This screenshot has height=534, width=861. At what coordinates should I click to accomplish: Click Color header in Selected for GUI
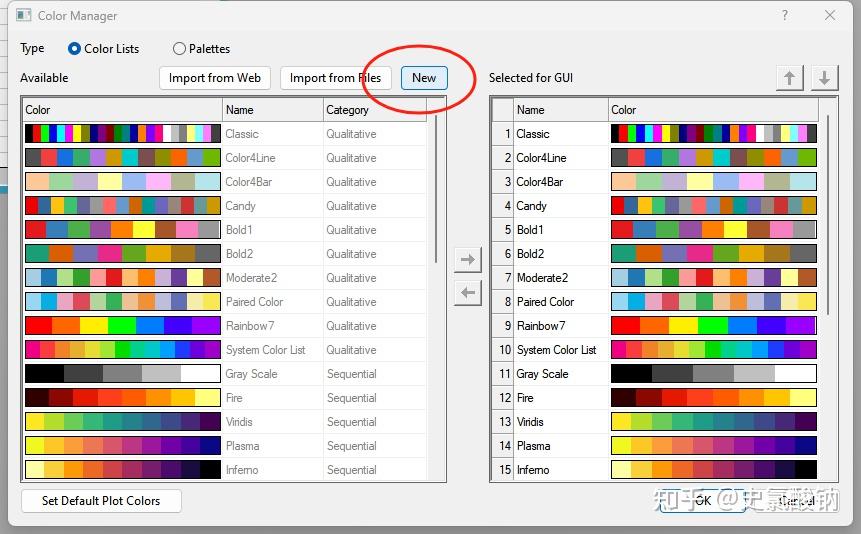pos(713,109)
